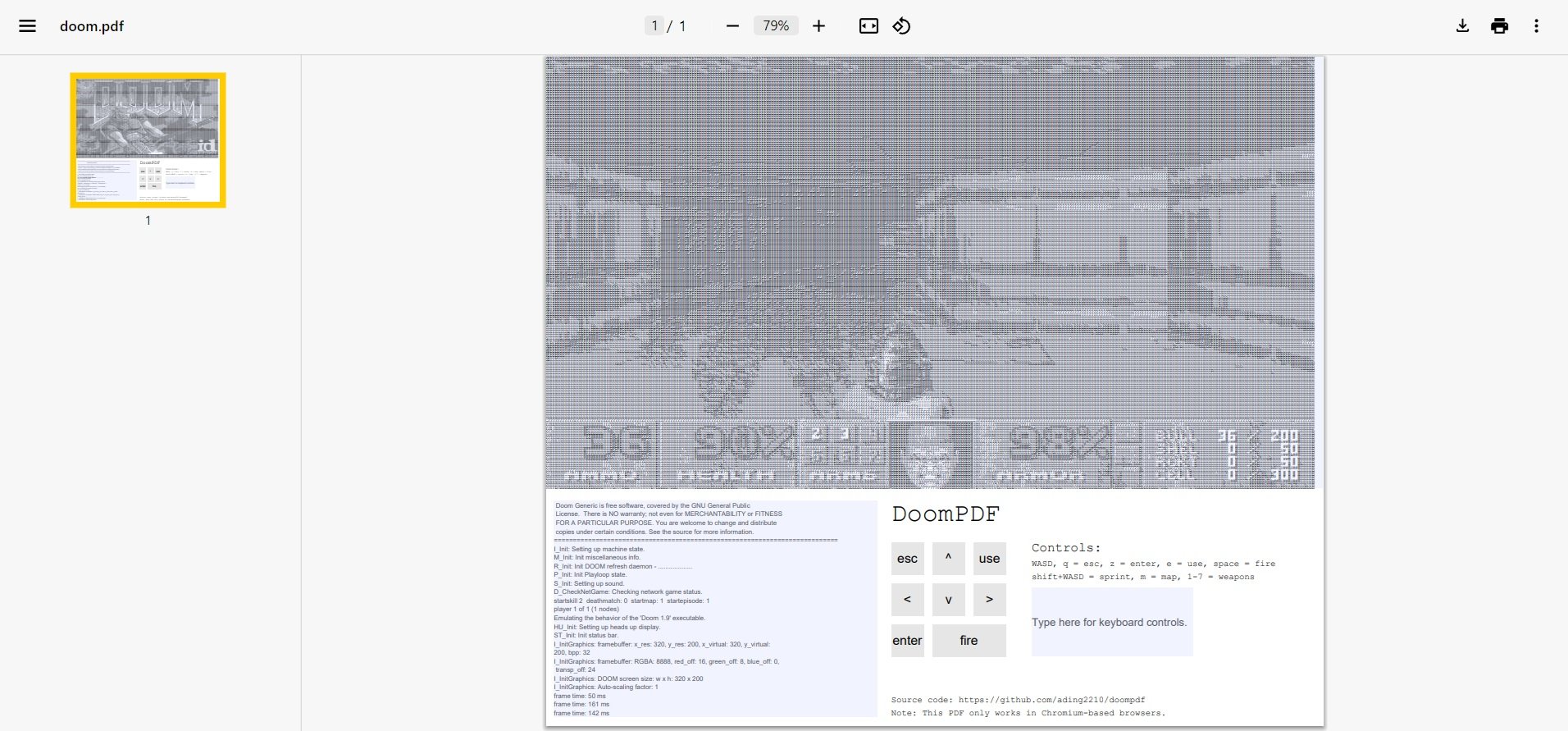Click the down arrow v button
This screenshot has height=731, width=1568.
tap(948, 600)
